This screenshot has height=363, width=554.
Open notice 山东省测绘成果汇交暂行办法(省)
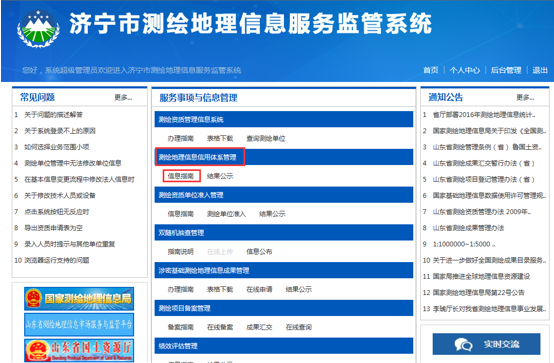pyautogui.click(x=483, y=163)
